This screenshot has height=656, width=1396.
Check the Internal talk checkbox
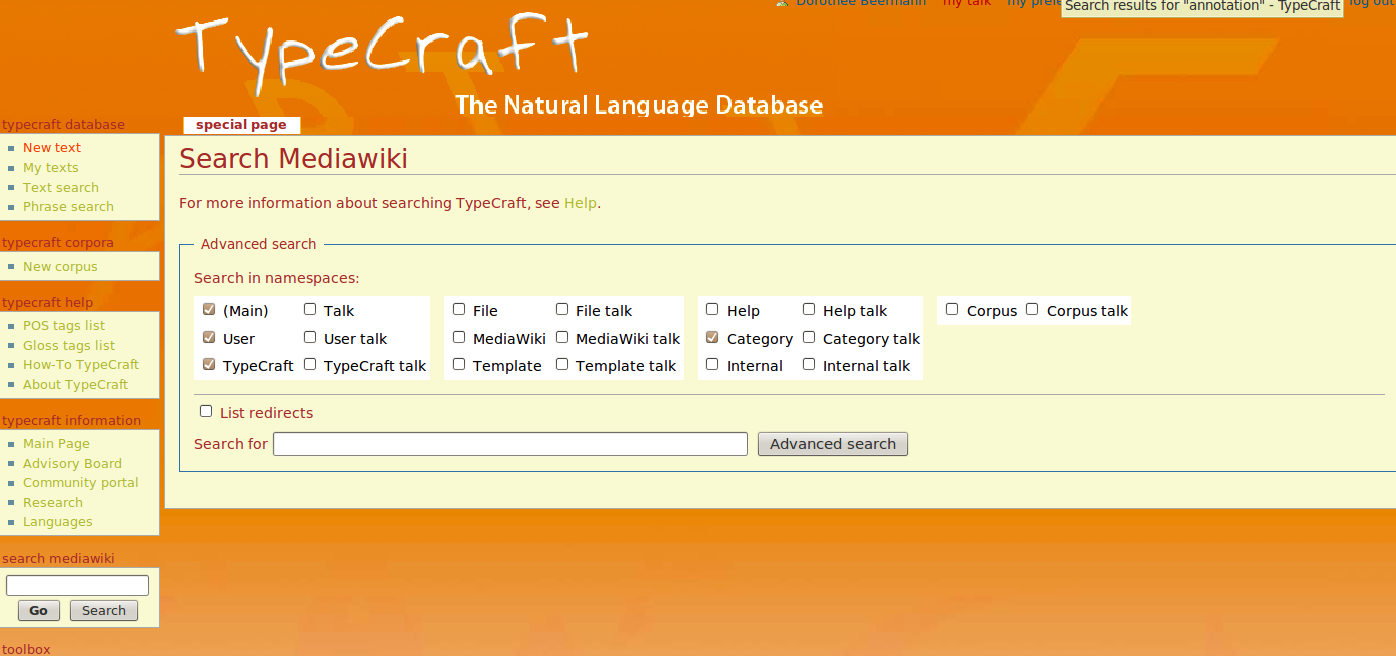tap(809, 365)
